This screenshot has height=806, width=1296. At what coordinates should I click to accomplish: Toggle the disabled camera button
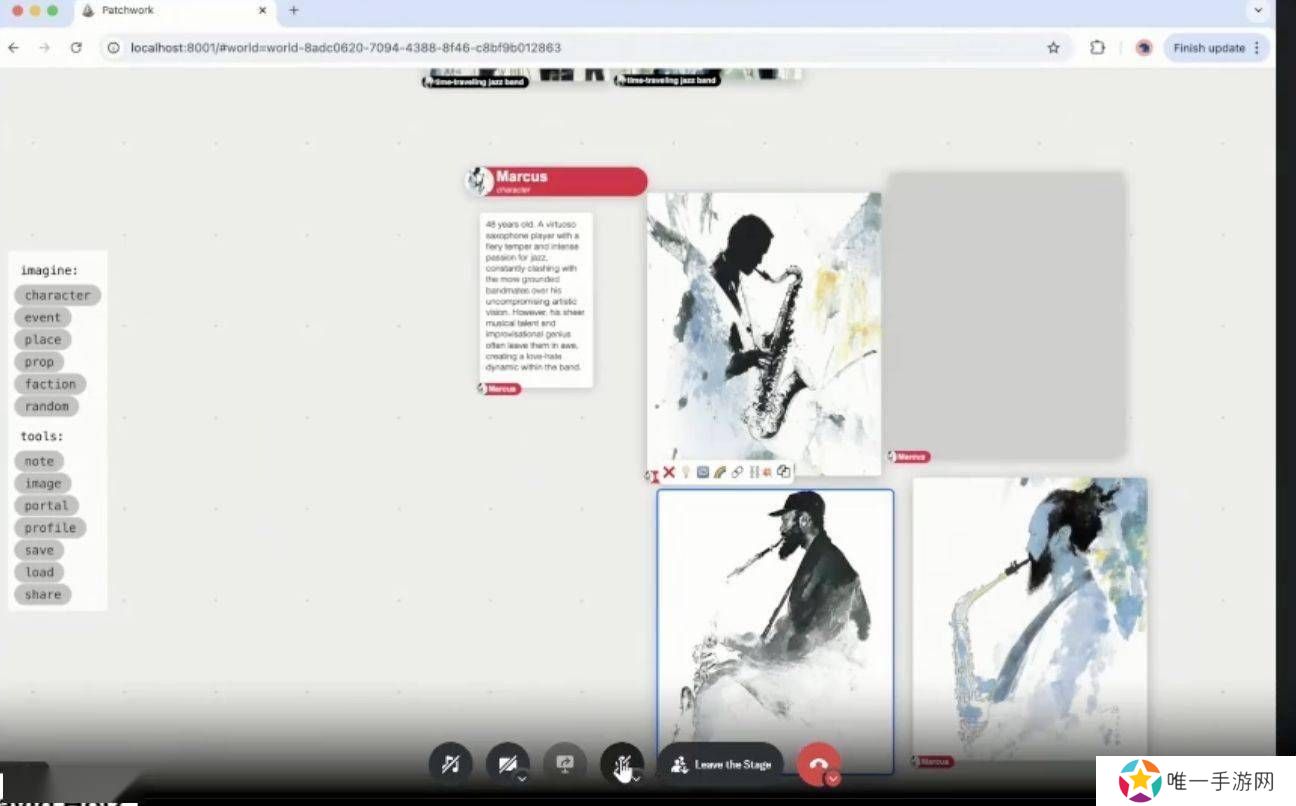506,764
